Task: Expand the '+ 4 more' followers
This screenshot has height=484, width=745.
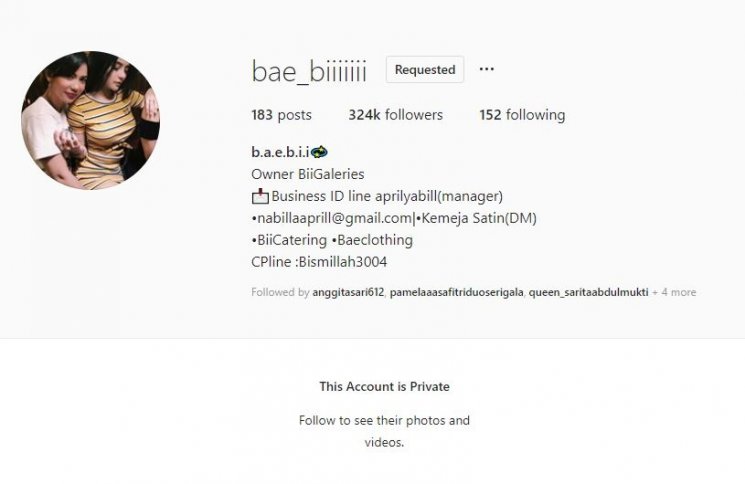Action: pyautogui.click(x=674, y=292)
